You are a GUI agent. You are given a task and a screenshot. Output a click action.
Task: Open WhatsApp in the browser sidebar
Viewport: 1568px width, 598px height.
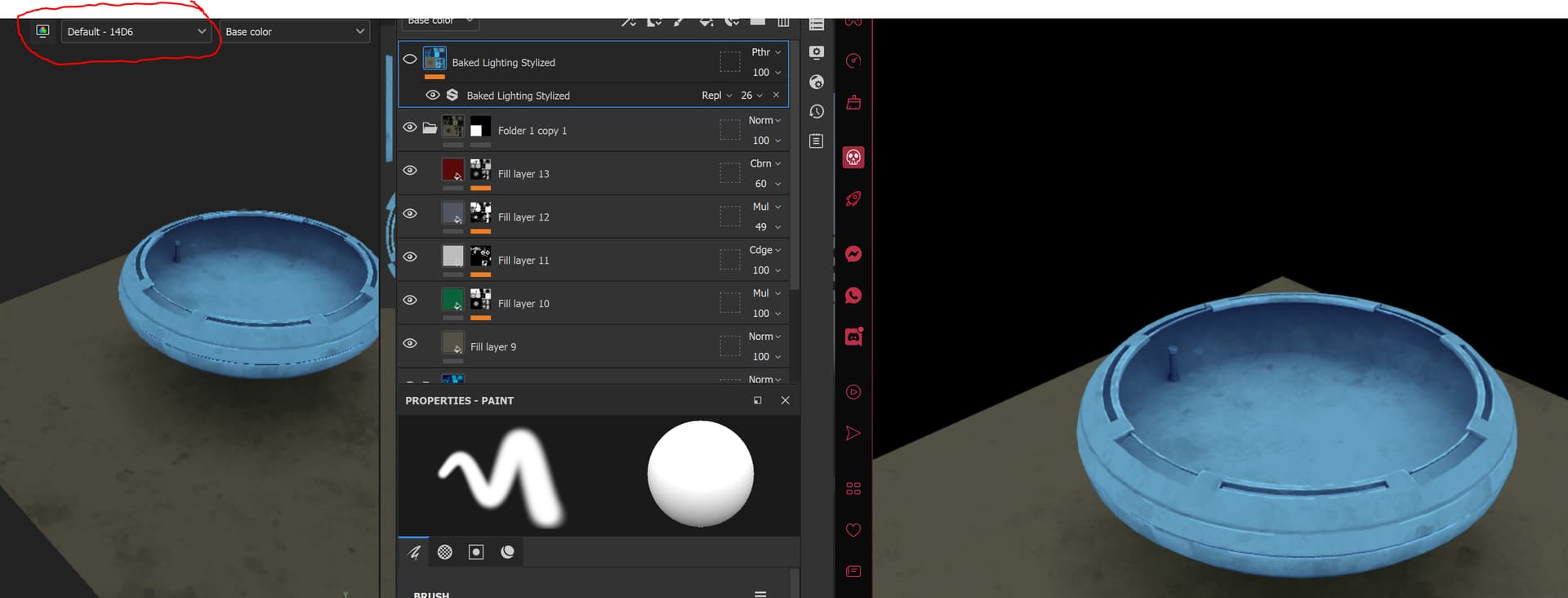click(853, 296)
